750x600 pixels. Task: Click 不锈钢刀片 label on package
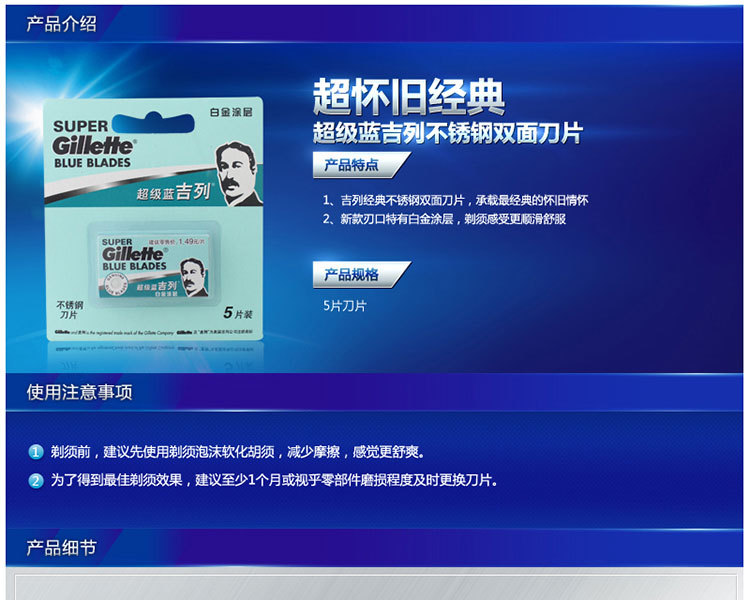69,310
